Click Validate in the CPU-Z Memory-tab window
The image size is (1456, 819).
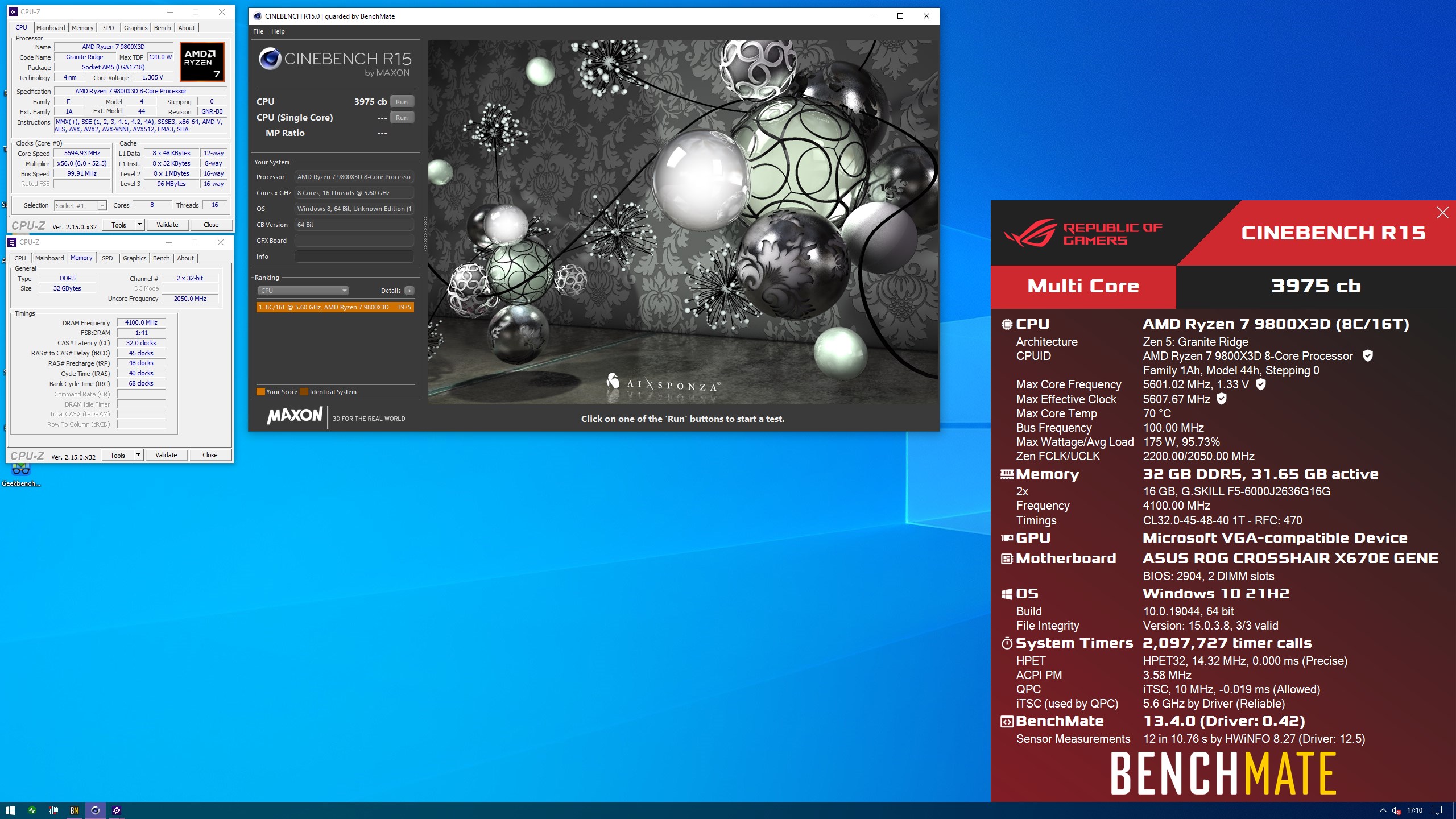166,455
